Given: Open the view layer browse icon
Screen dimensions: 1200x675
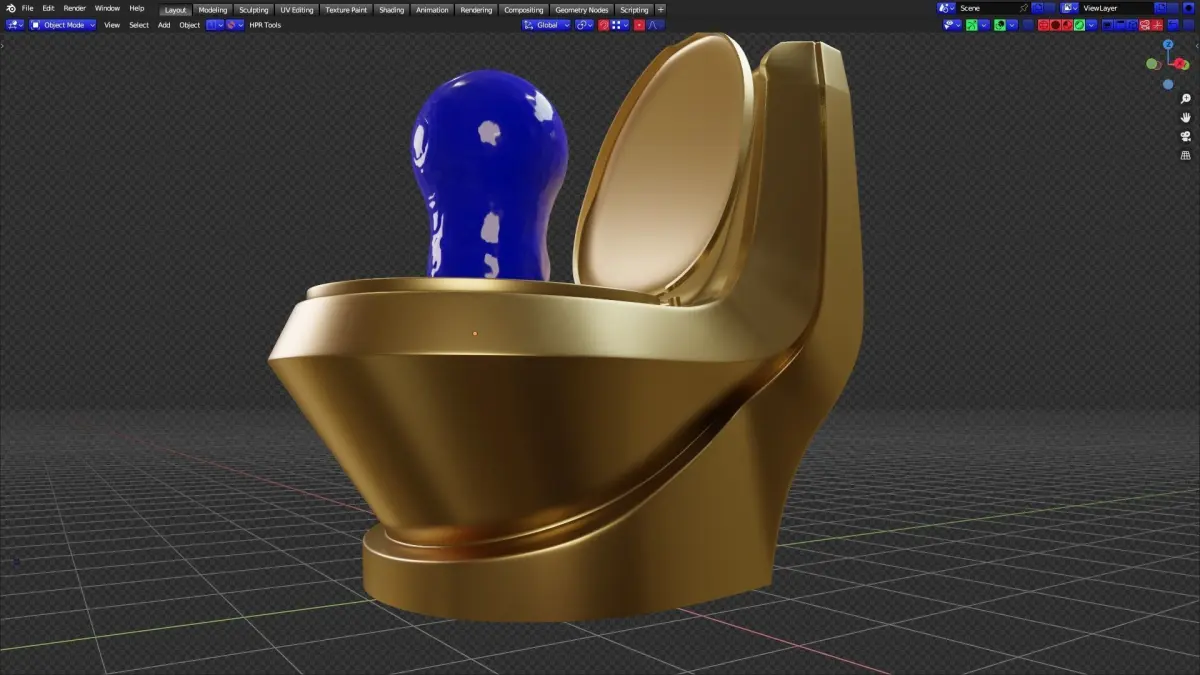Looking at the screenshot, I should [x=1069, y=8].
